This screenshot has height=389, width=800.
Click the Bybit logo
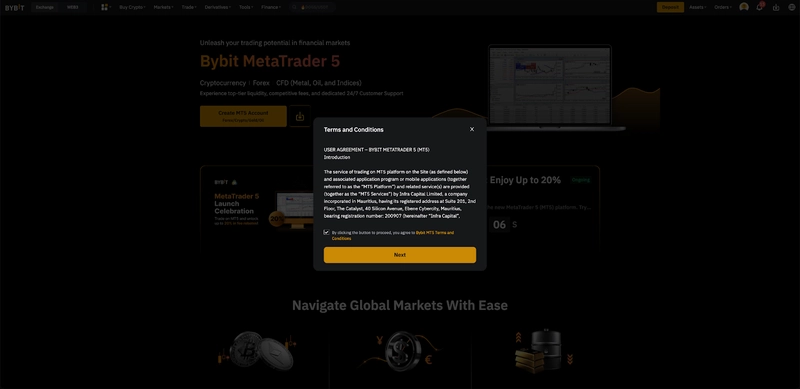click(x=15, y=7)
